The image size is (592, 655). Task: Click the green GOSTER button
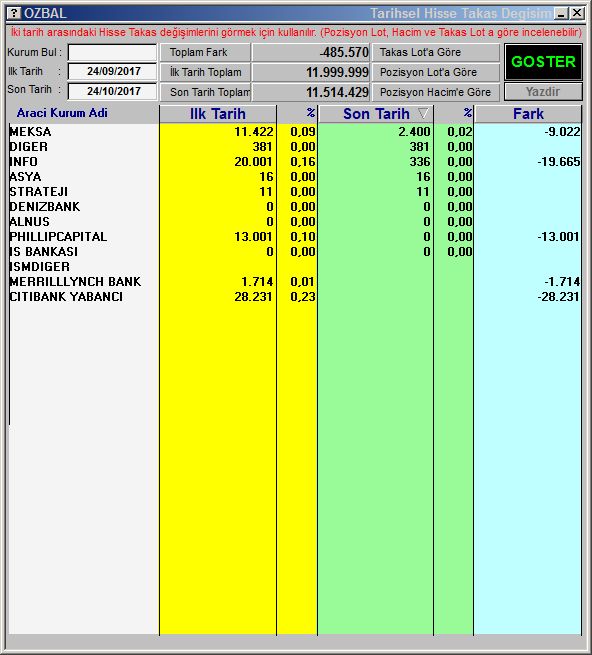pyautogui.click(x=543, y=62)
